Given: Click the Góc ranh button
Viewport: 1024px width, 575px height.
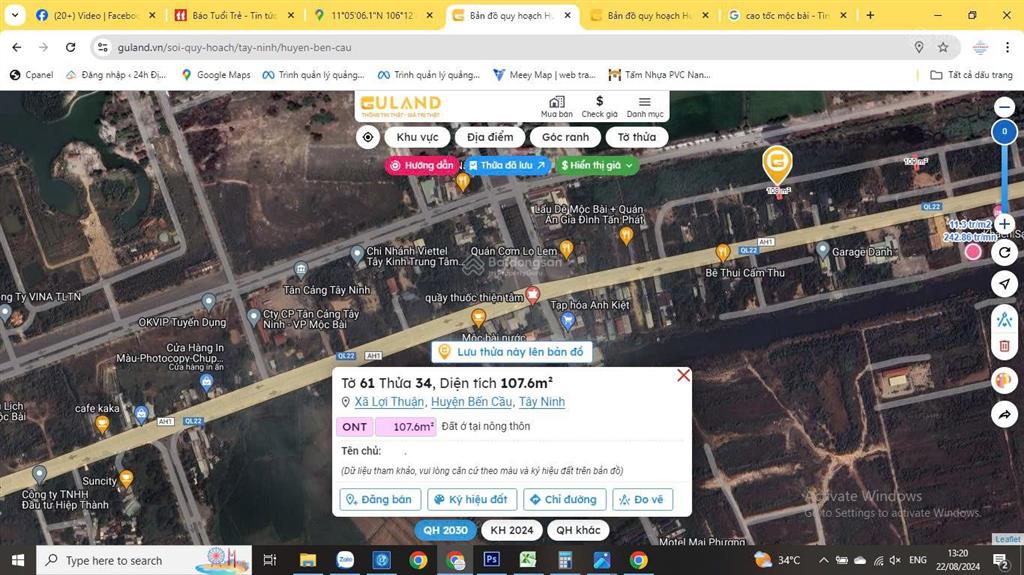Looking at the screenshot, I should click(566, 137).
